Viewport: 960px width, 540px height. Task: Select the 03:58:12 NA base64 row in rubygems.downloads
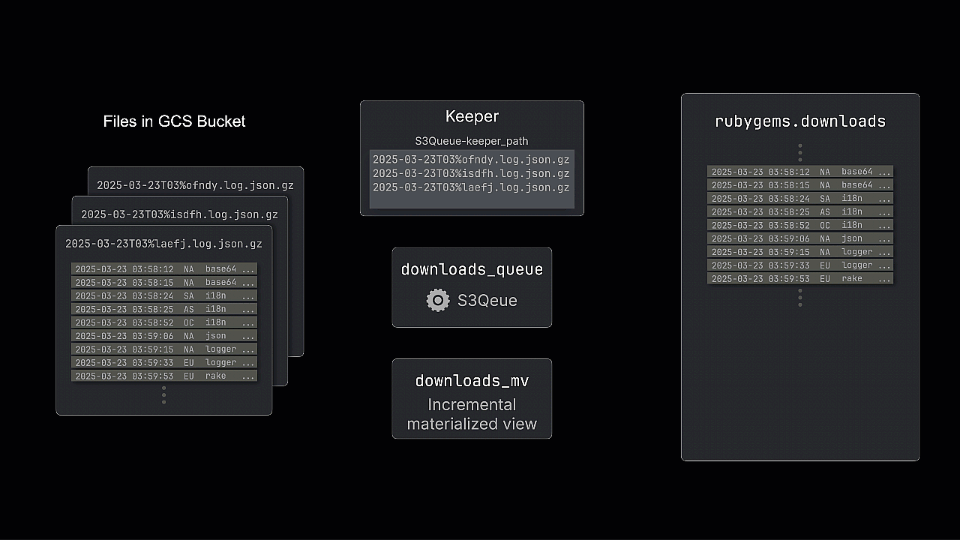pyautogui.click(x=800, y=171)
